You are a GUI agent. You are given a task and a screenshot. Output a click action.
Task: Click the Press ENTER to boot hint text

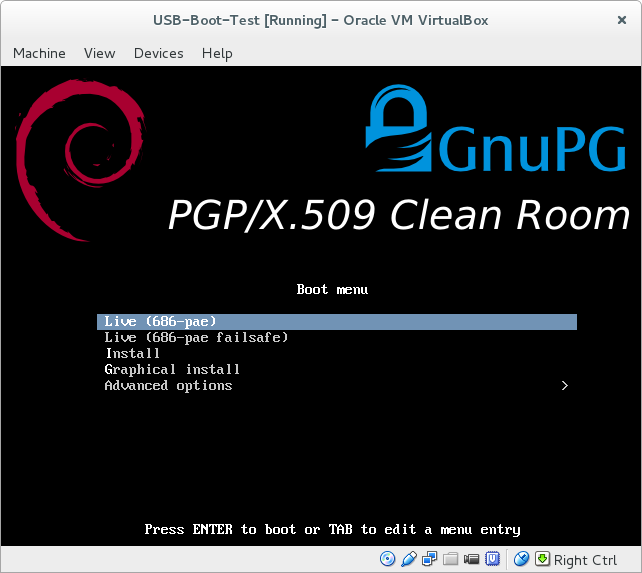tap(332, 530)
